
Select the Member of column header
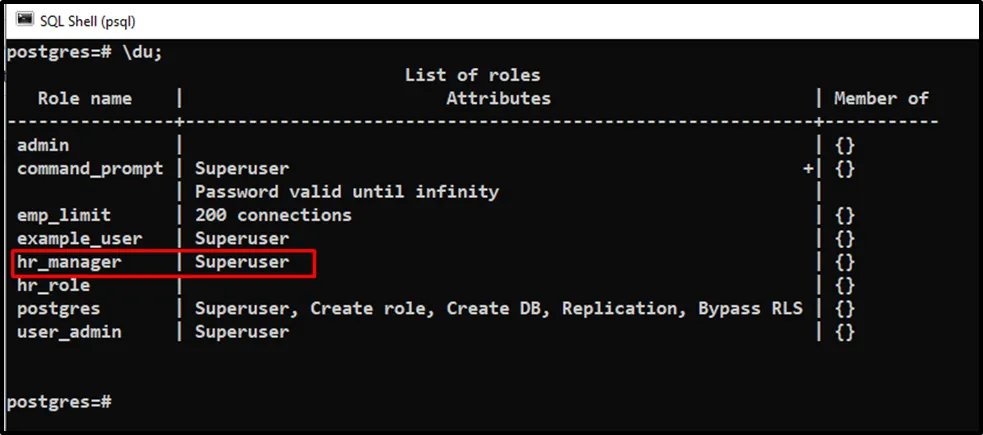881,98
